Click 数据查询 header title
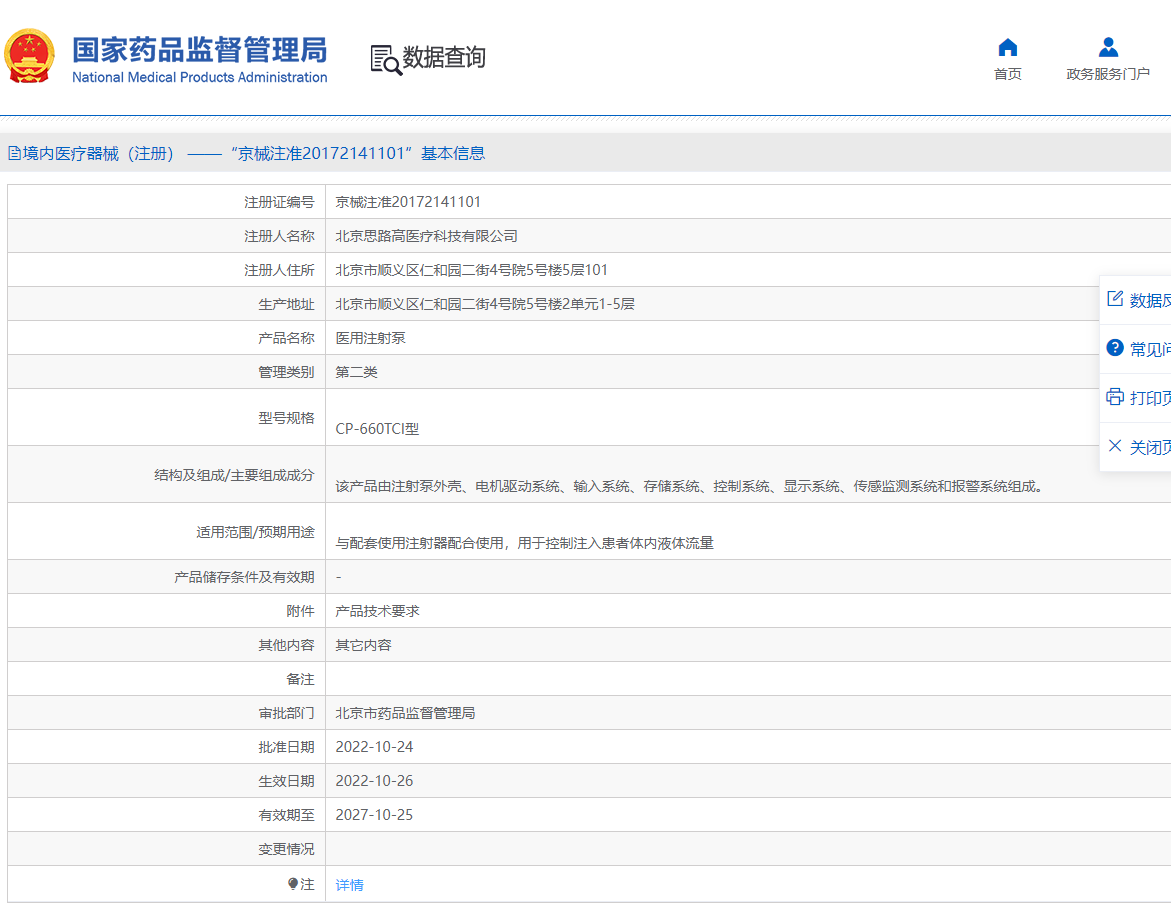This screenshot has height=904, width=1171. 444,58
